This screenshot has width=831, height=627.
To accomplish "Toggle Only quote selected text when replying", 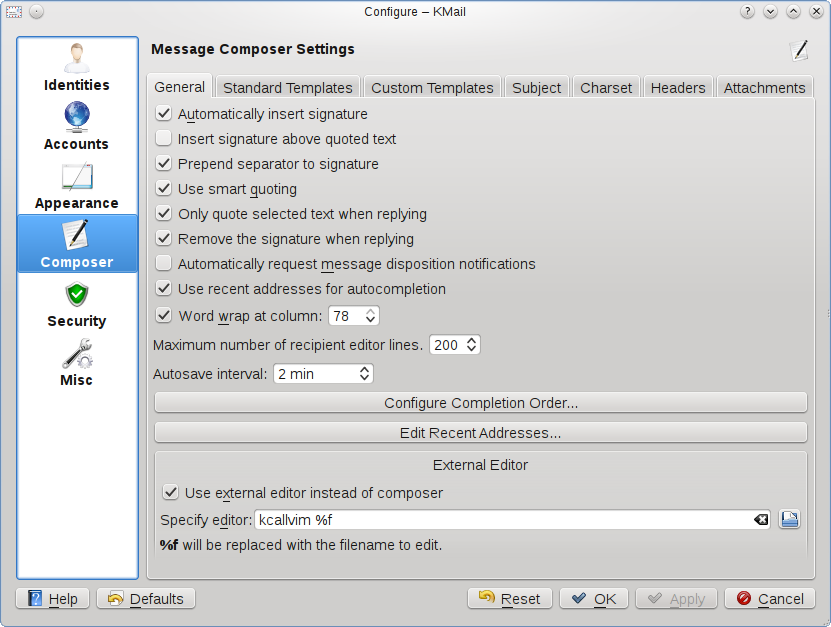I will click(x=164, y=214).
